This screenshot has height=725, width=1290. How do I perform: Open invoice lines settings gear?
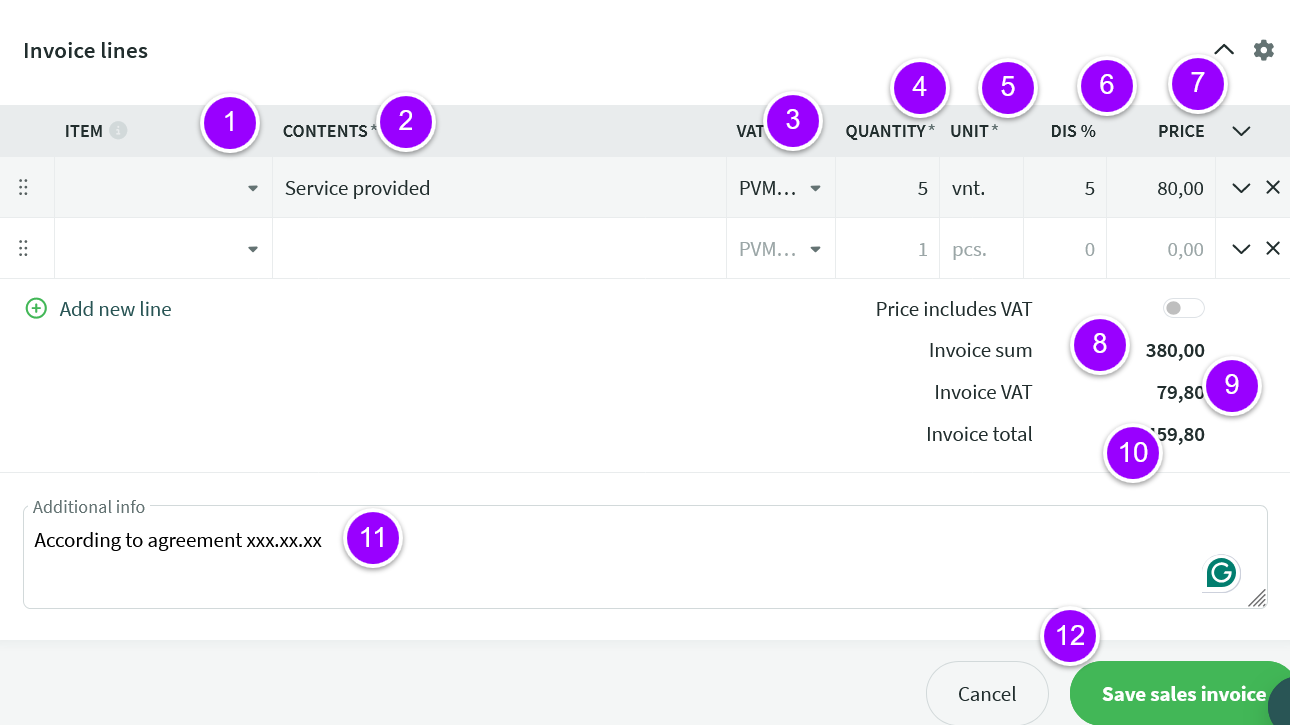pyautogui.click(x=1264, y=50)
